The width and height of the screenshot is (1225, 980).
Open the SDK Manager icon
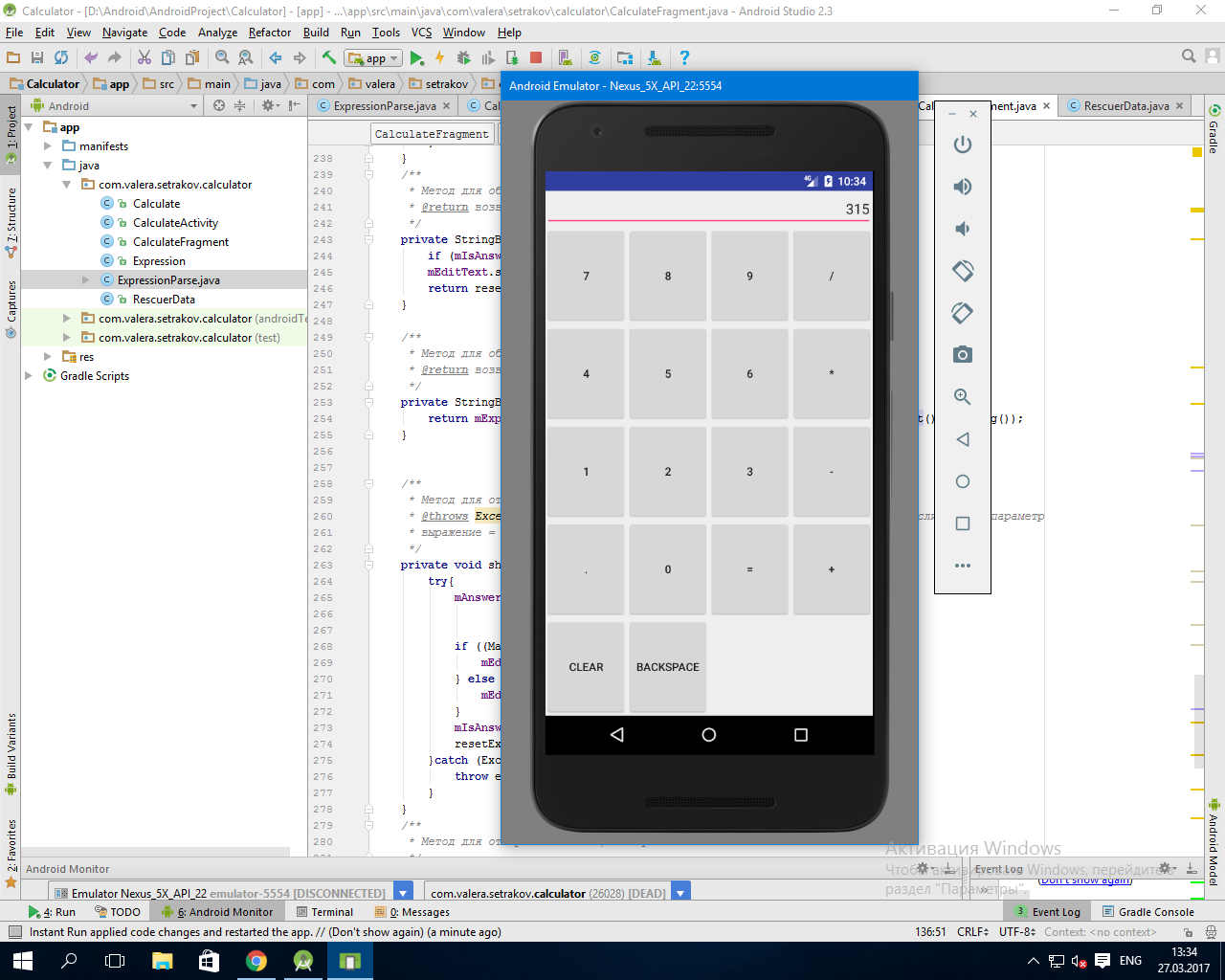pos(654,58)
